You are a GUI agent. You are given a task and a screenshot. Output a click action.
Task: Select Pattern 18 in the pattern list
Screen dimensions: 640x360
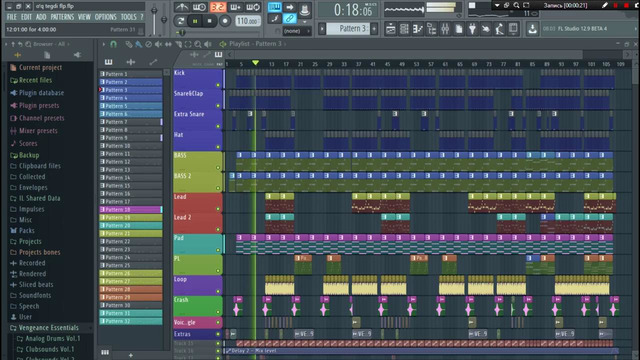[131, 209]
